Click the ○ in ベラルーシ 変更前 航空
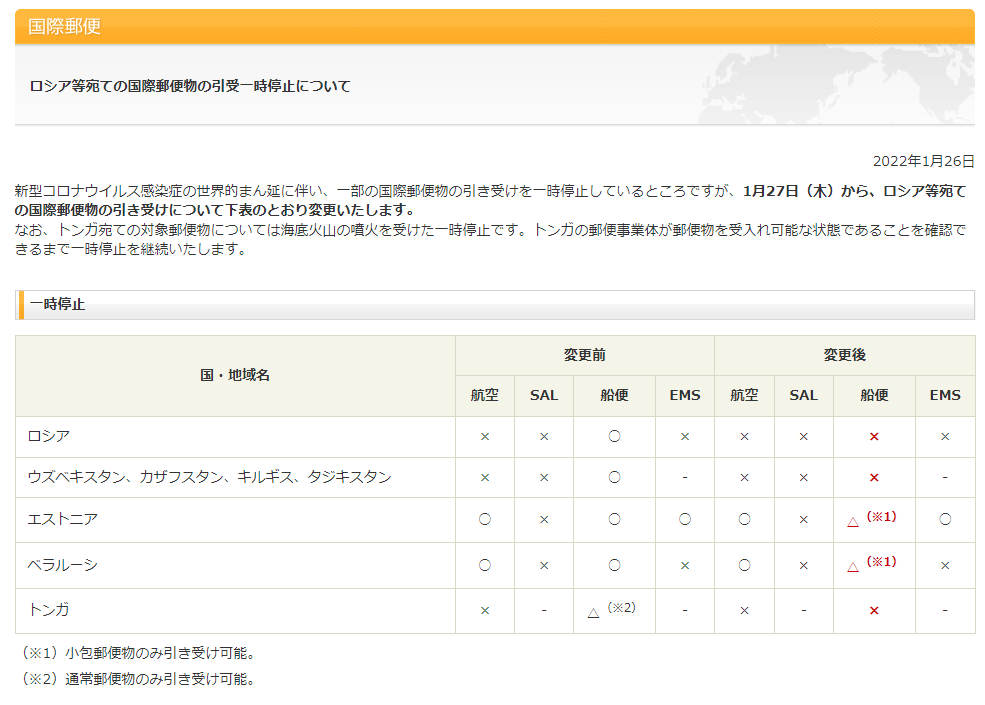This screenshot has height=705, width=985. pyautogui.click(x=484, y=565)
